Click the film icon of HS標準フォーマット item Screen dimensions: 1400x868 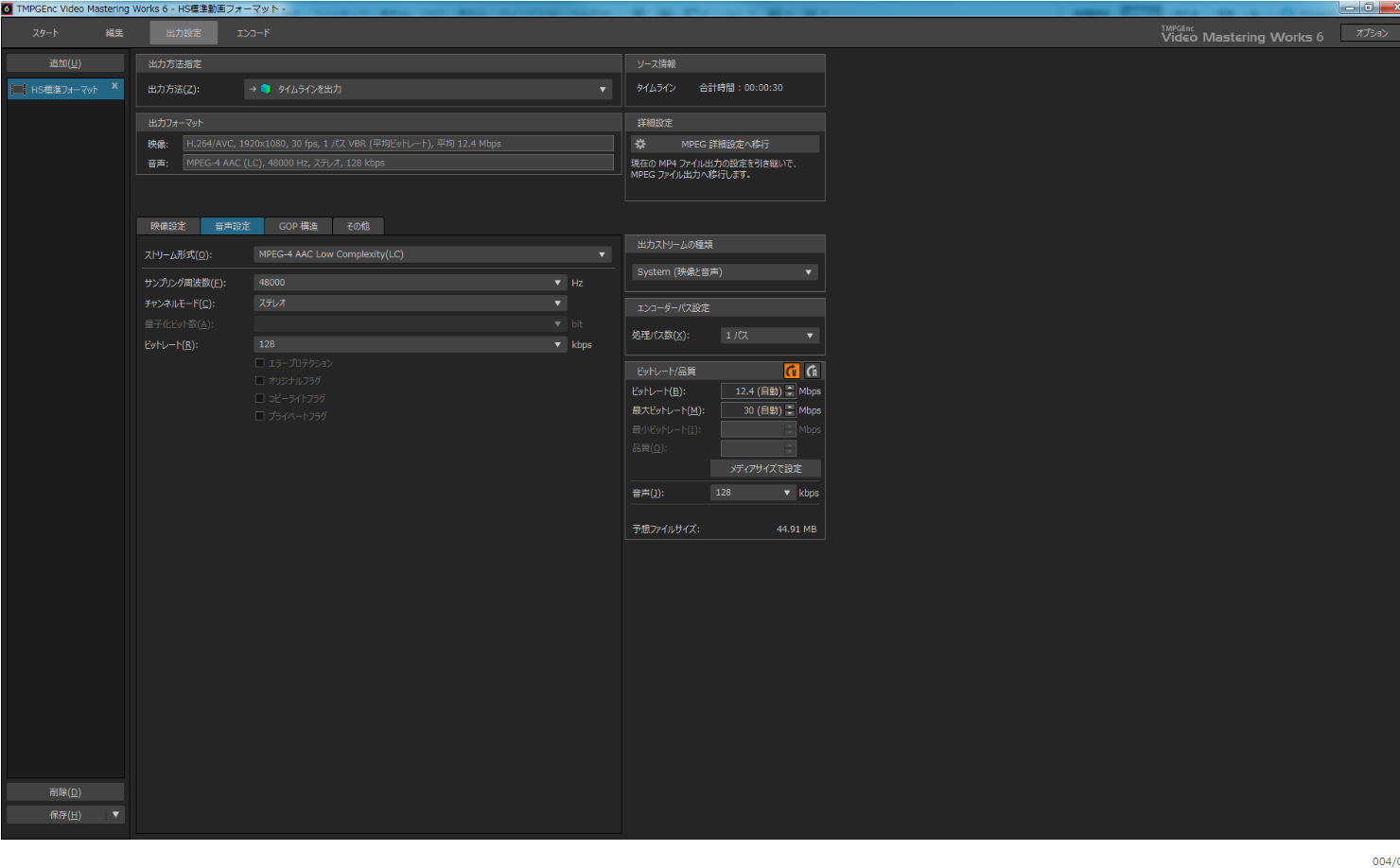[18, 90]
